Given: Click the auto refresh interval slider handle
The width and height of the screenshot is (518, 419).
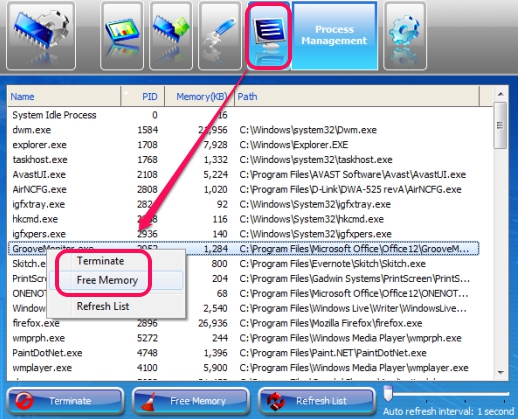Looking at the screenshot, I should click(x=388, y=393).
